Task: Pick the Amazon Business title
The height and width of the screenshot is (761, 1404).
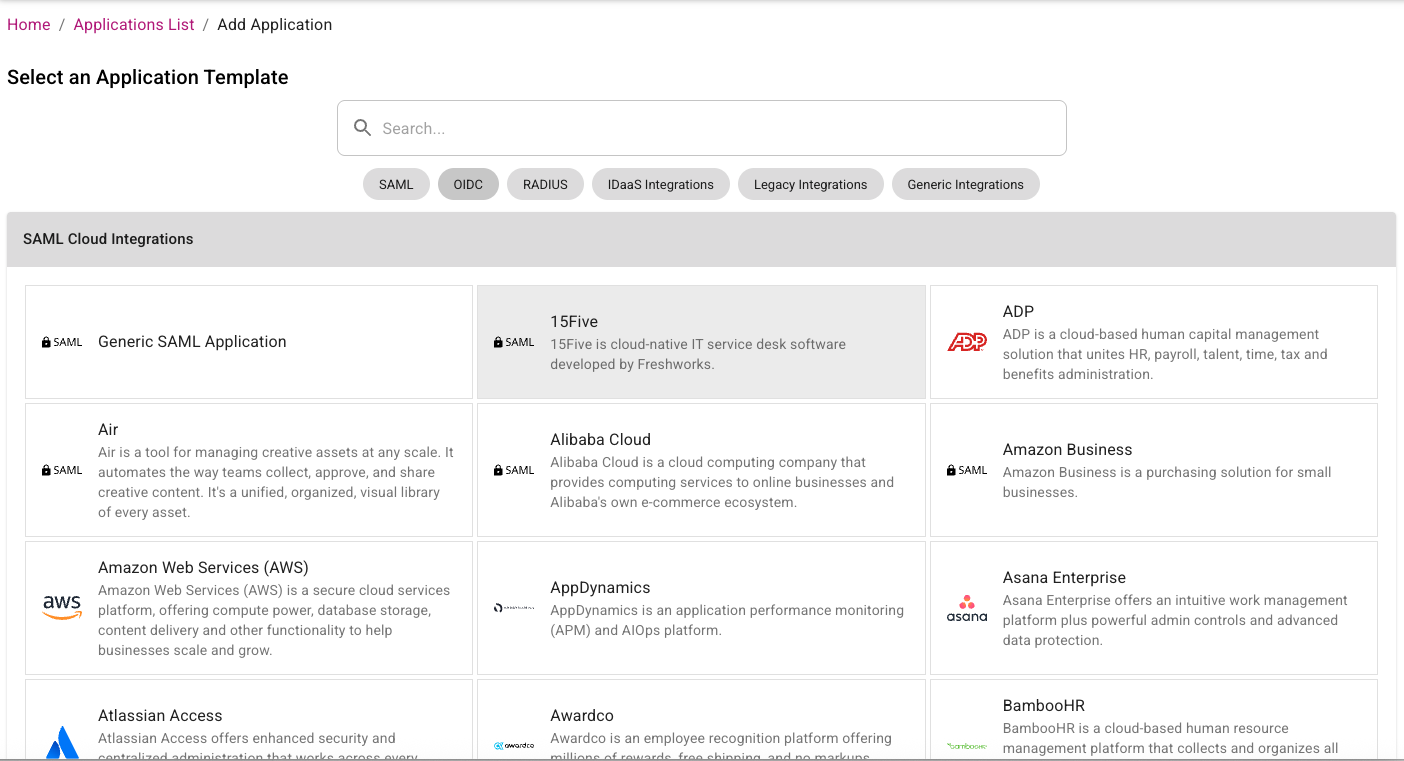Action: click(1067, 450)
